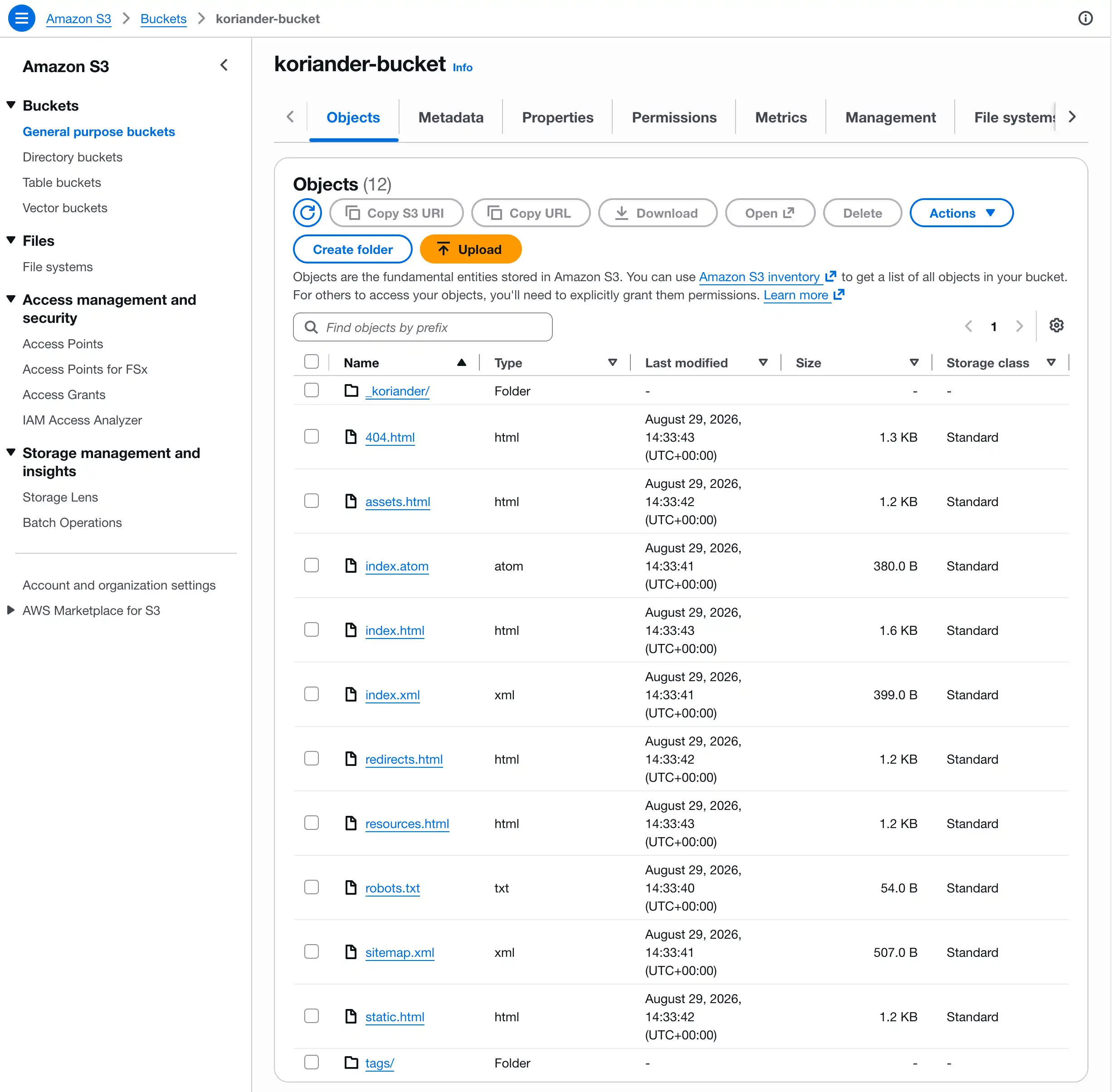
Task: Tick the tags/ folder checkbox
Action: [312, 1062]
